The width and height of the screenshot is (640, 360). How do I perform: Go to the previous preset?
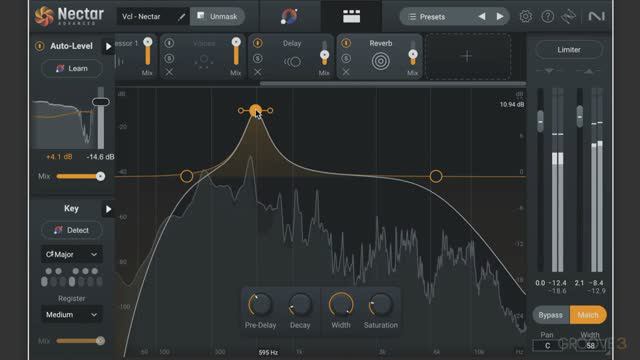click(482, 16)
